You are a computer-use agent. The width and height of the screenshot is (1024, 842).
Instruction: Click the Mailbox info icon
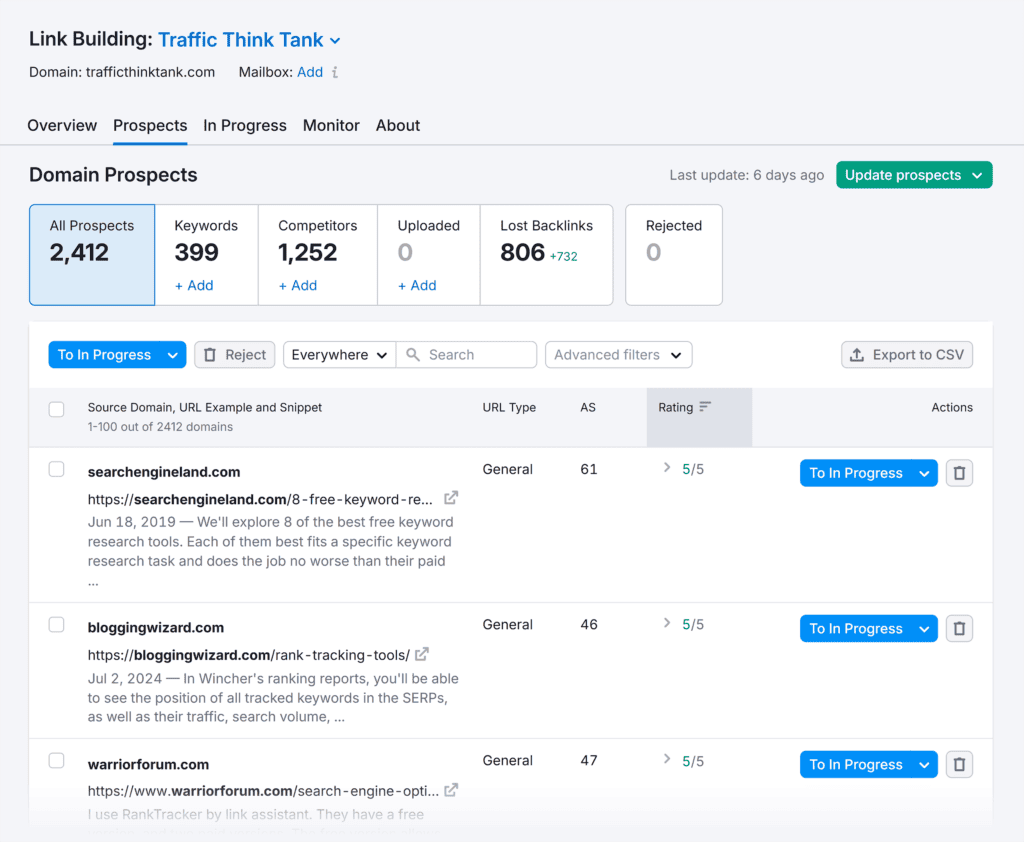(x=335, y=72)
